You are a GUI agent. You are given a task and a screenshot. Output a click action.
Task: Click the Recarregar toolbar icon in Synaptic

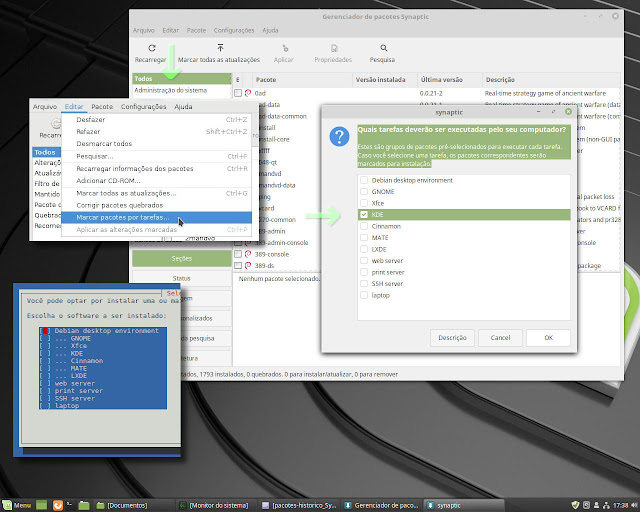152,48
